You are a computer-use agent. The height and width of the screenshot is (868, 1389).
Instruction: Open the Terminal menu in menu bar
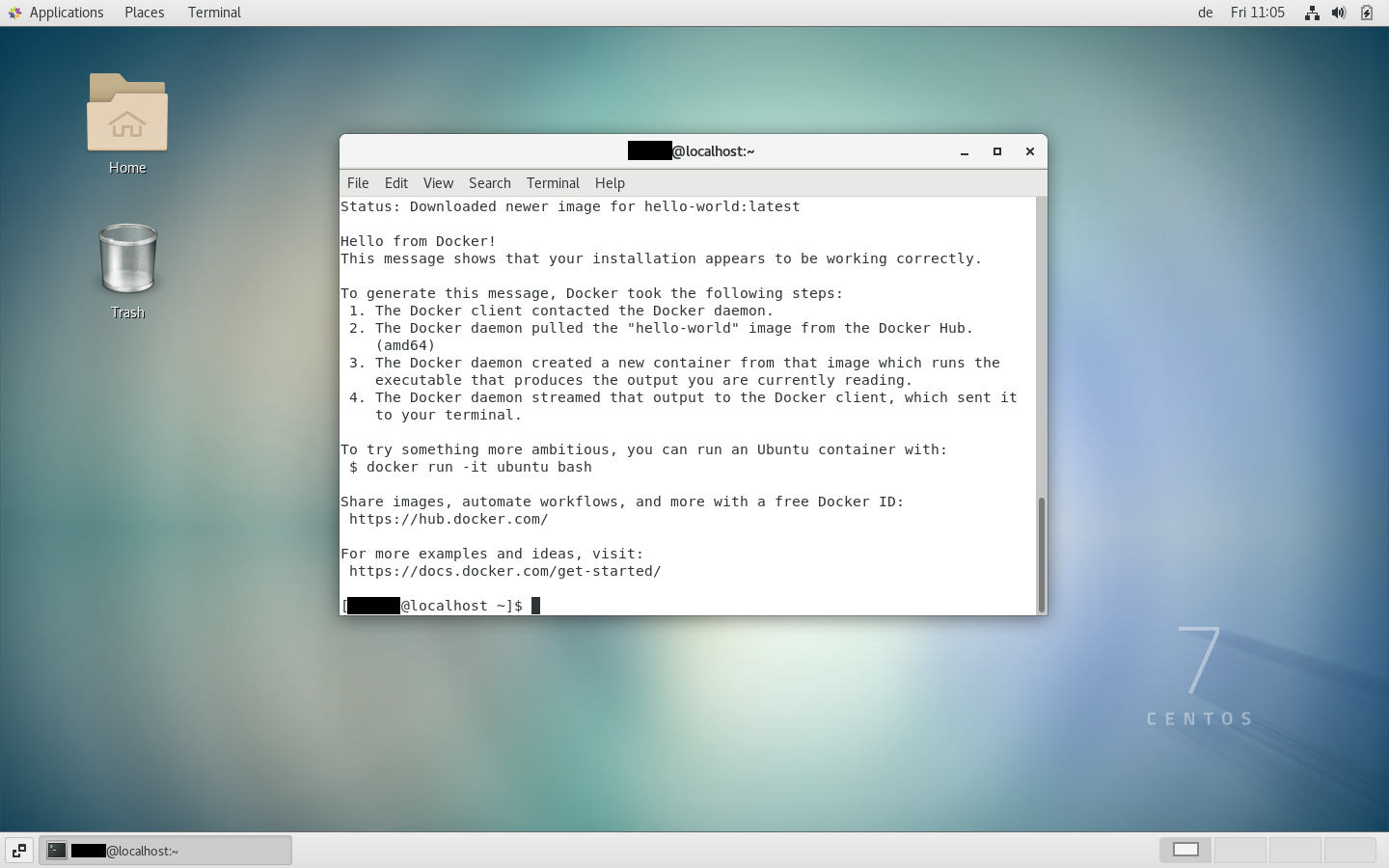pyautogui.click(x=553, y=183)
